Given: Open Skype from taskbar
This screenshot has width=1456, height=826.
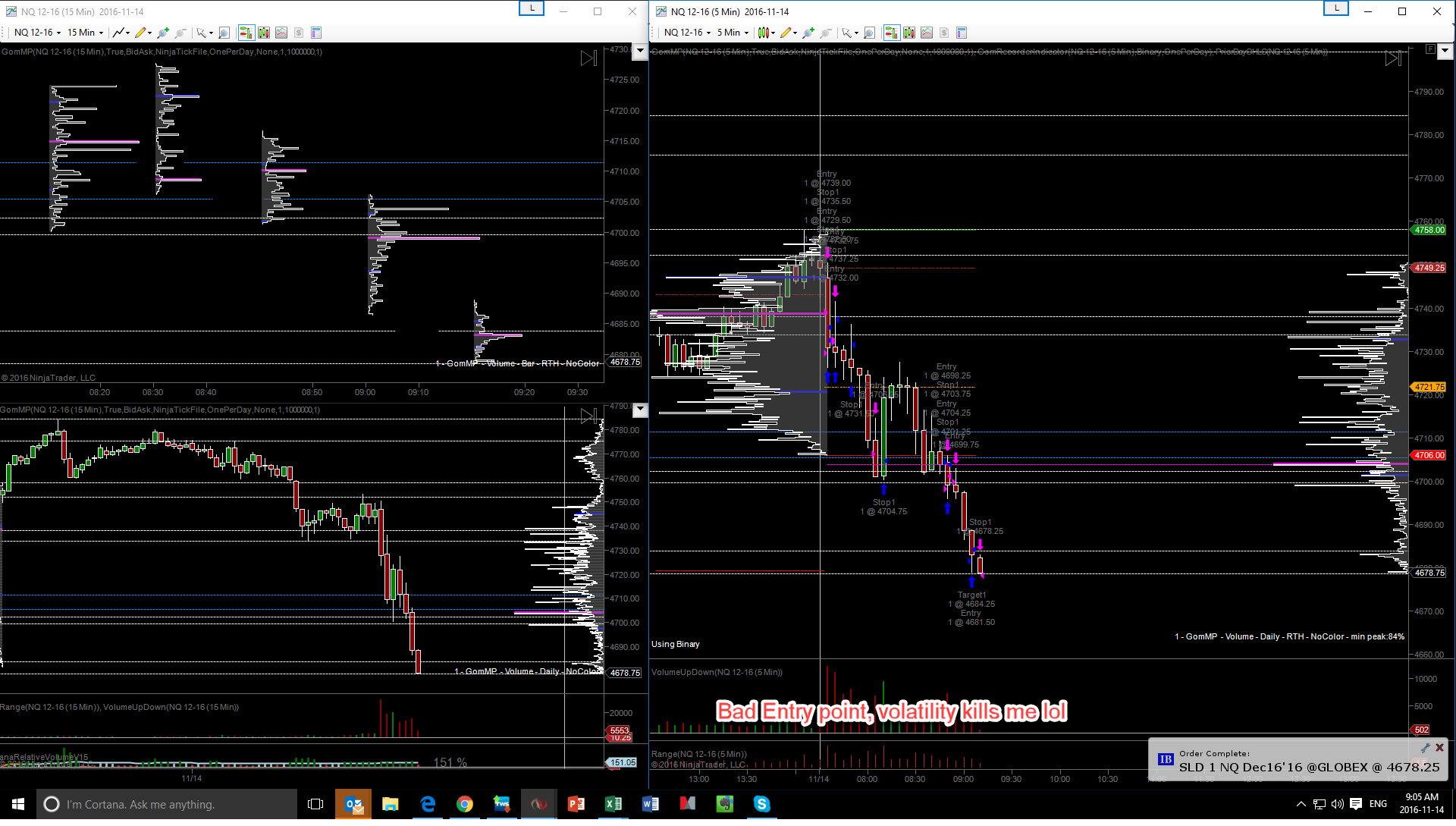Looking at the screenshot, I should (x=762, y=804).
